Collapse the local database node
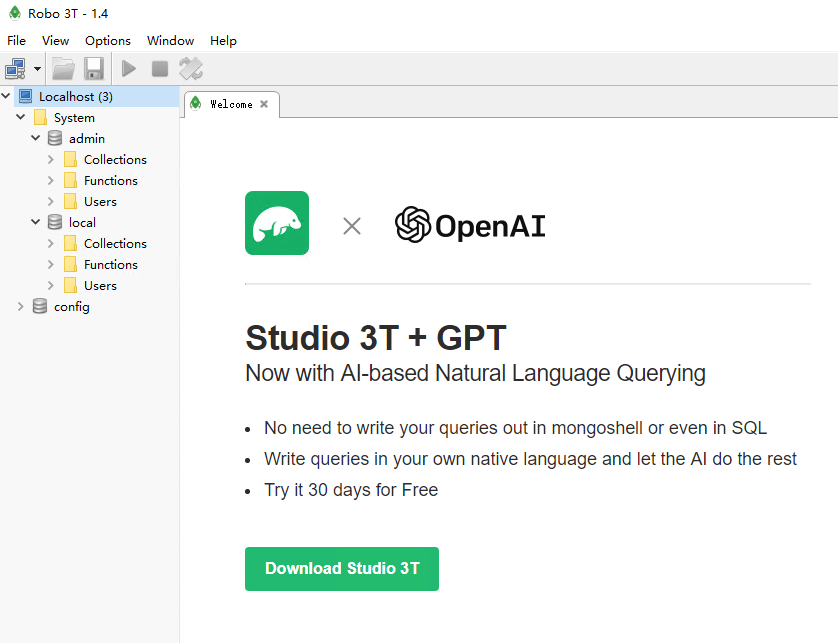The width and height of the screenshot is (838, 643). point(36,222)
